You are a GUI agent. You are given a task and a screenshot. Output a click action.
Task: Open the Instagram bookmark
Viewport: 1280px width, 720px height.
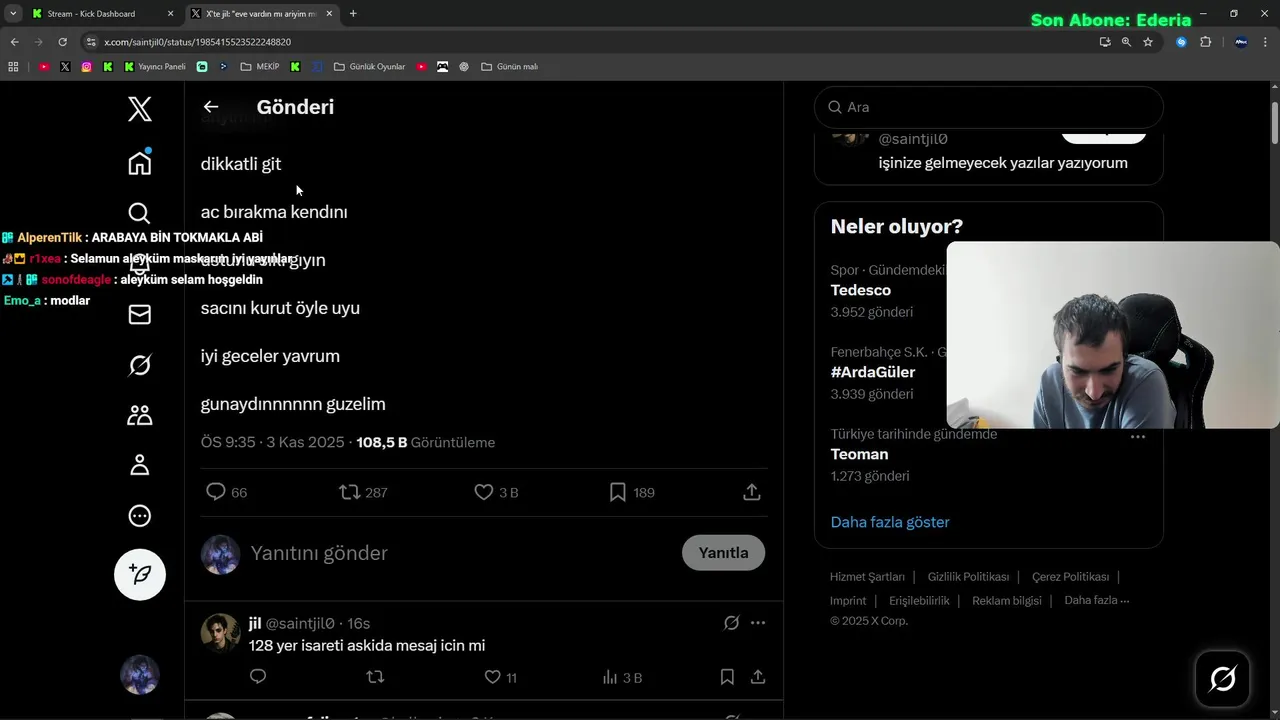click(x=87, y=67)
